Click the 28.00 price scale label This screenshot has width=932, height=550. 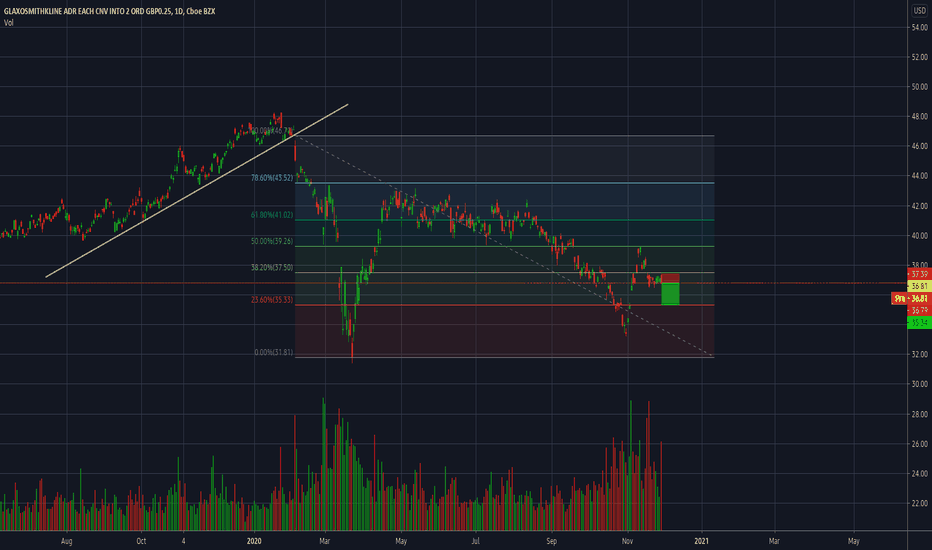pos(920,414)
